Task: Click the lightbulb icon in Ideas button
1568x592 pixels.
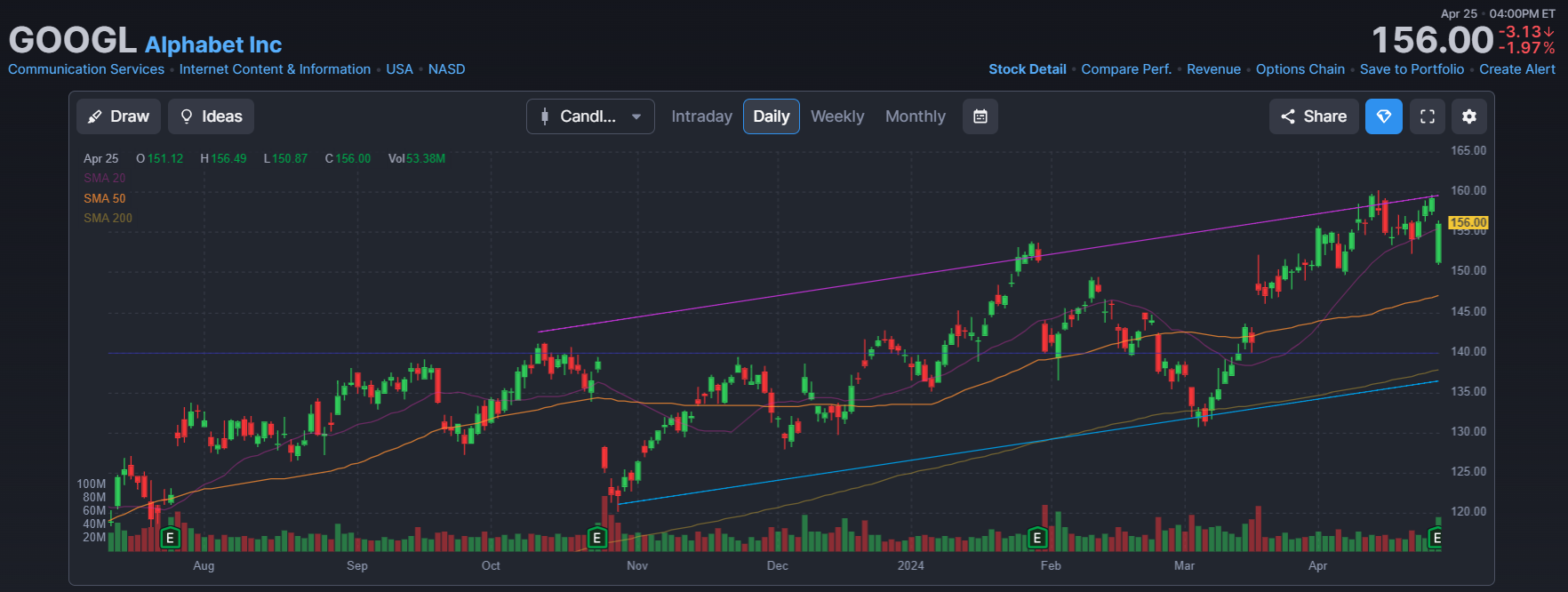Action: pos(187,116)
